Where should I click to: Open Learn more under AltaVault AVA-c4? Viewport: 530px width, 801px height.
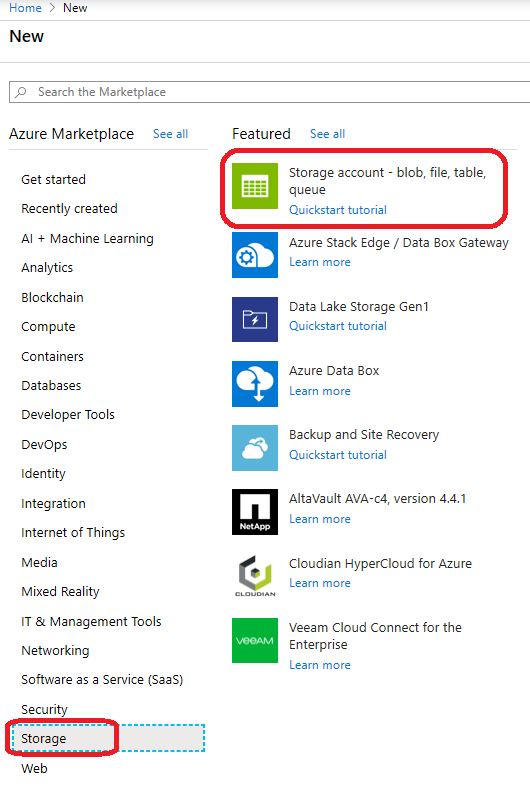pos(320,519)
